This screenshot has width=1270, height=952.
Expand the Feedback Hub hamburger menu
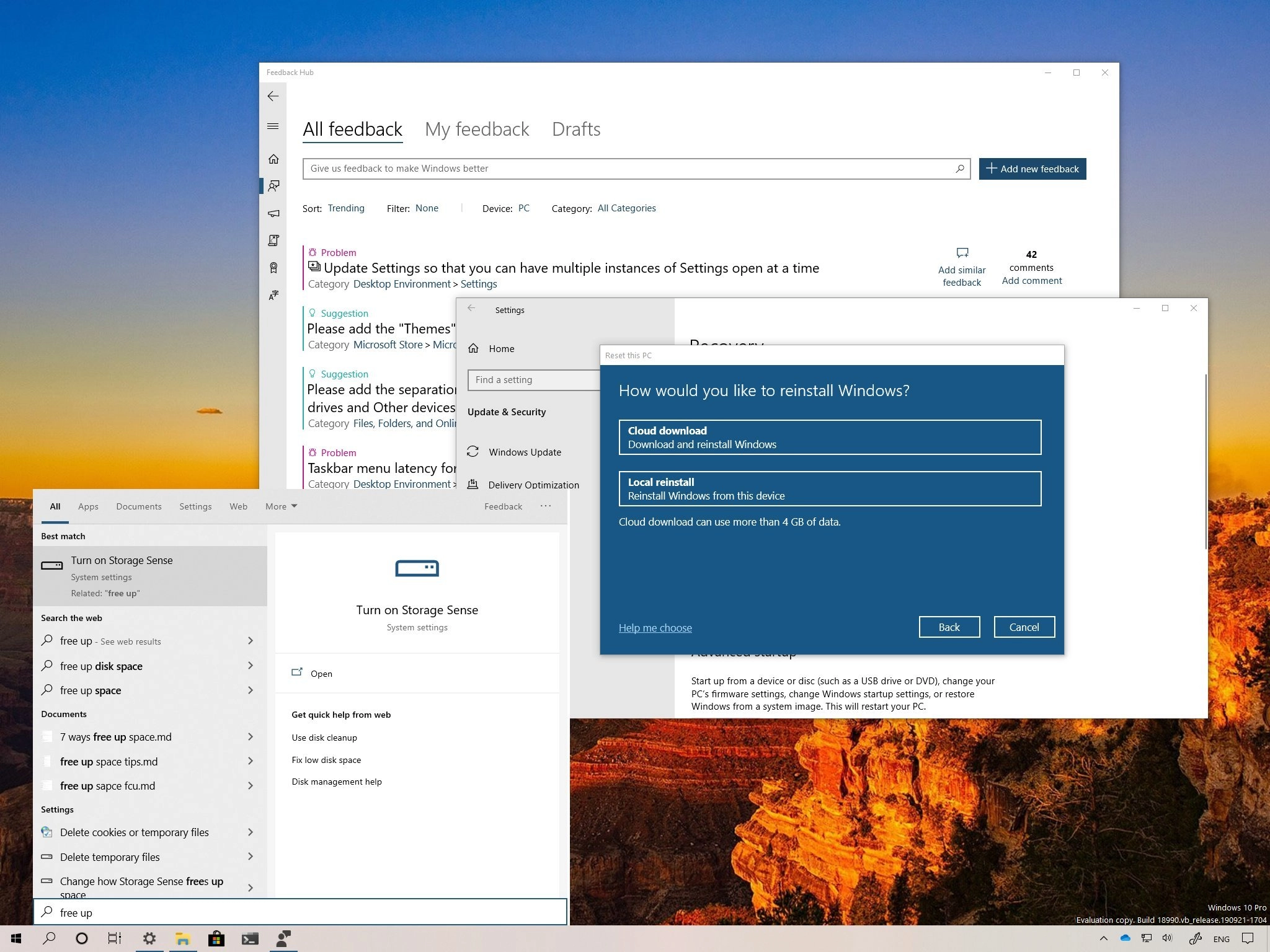click(273, 126)
